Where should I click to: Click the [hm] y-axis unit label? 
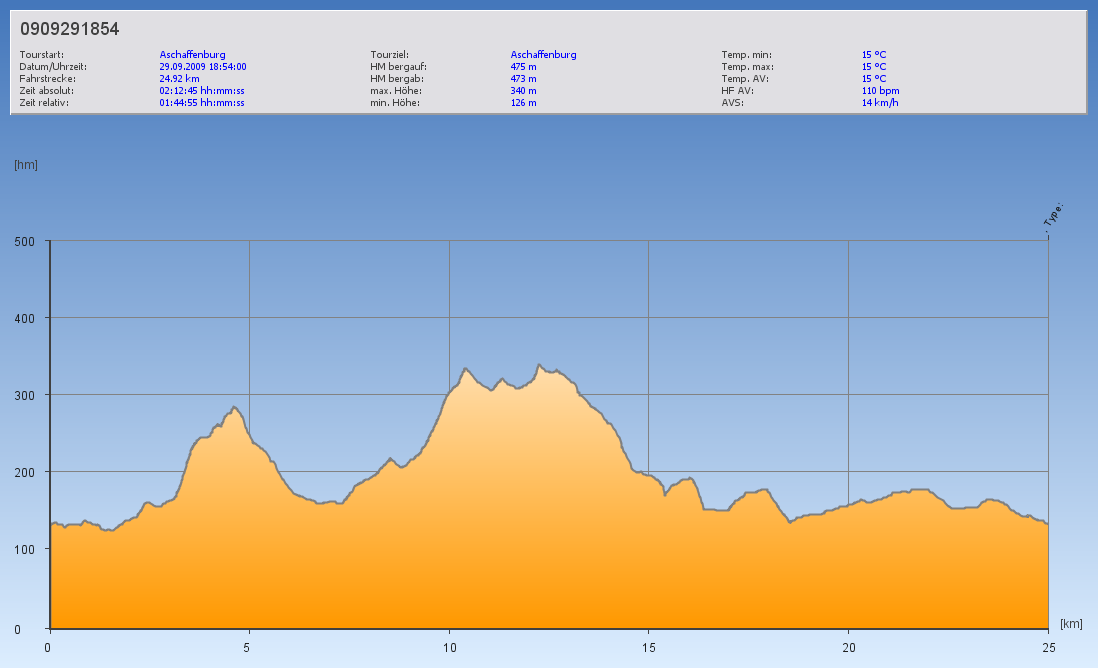pos(25,165)
